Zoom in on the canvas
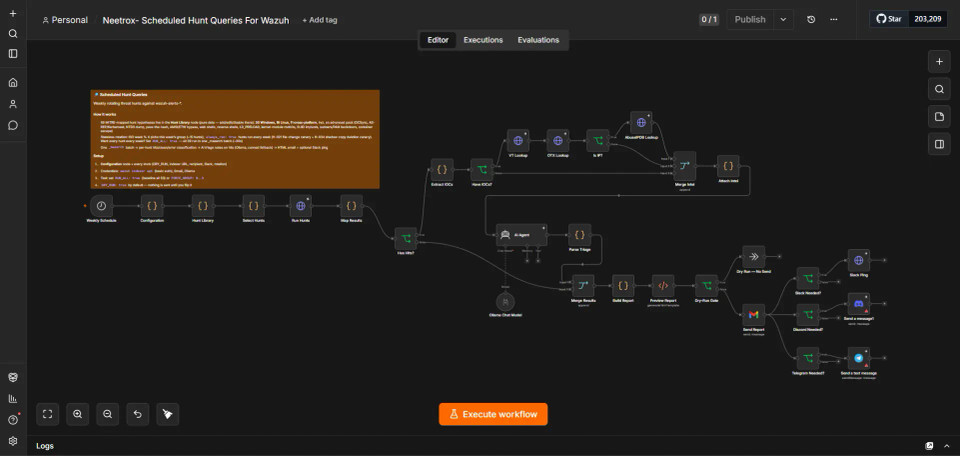Viewport: 960px width, 456px height. pos(77,414)
